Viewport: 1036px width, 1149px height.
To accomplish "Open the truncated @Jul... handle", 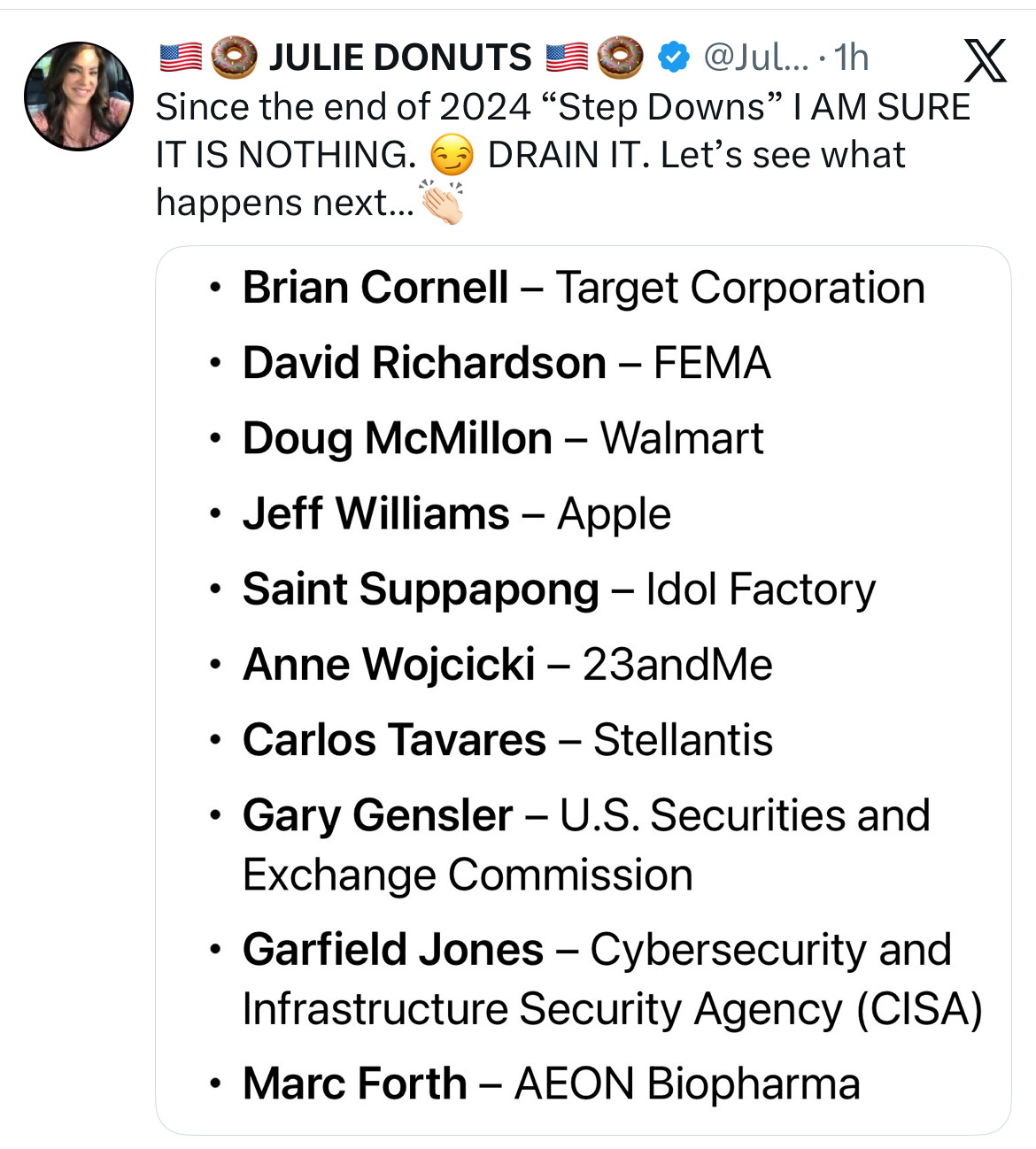I will click(x=755, y=58).
